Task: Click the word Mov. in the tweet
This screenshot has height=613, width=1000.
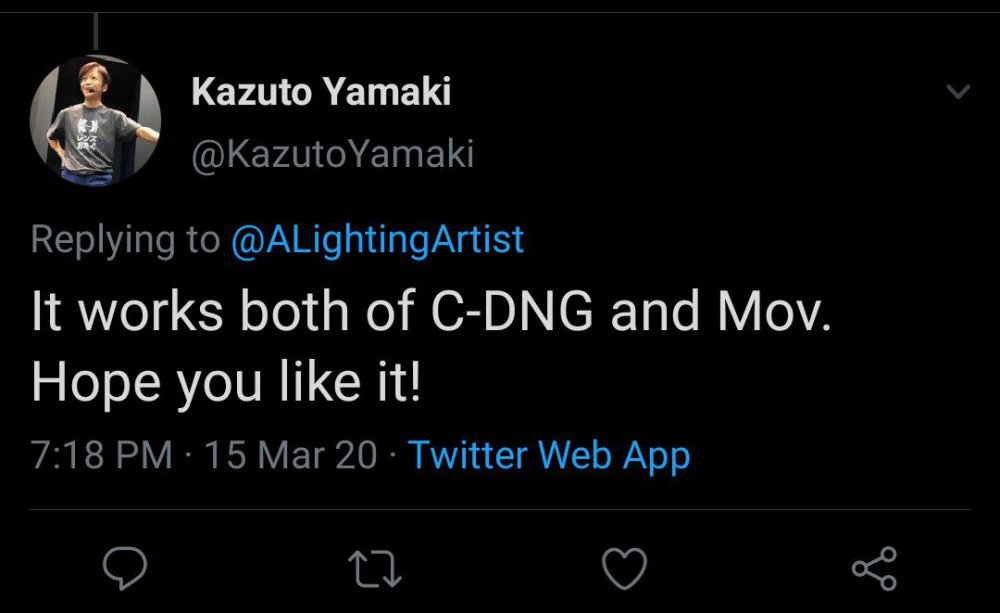Action: (x=774, y=311)
